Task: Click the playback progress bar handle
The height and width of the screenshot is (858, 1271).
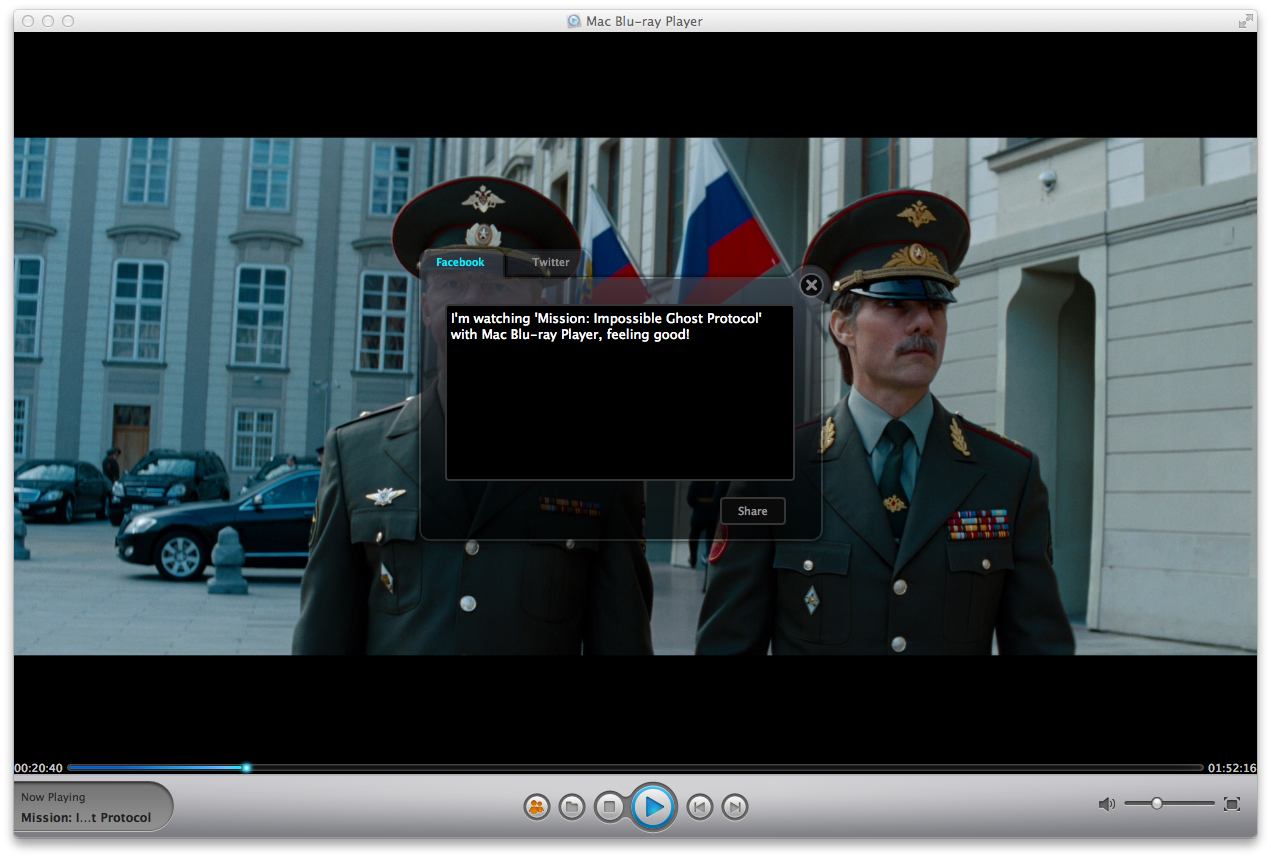Action: [x=246, y=768]
